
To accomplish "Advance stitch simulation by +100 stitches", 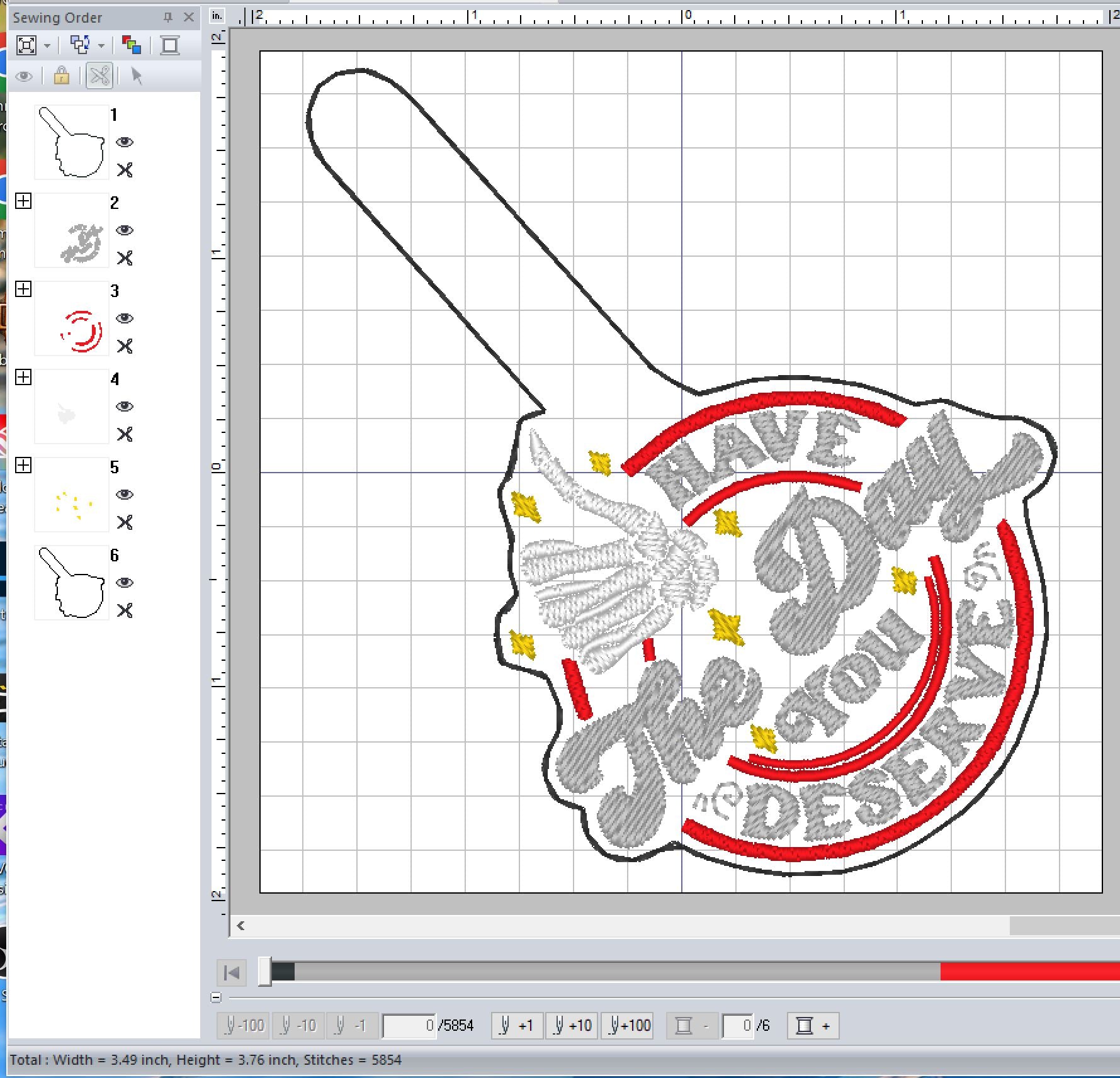I will pos(628,1026).
